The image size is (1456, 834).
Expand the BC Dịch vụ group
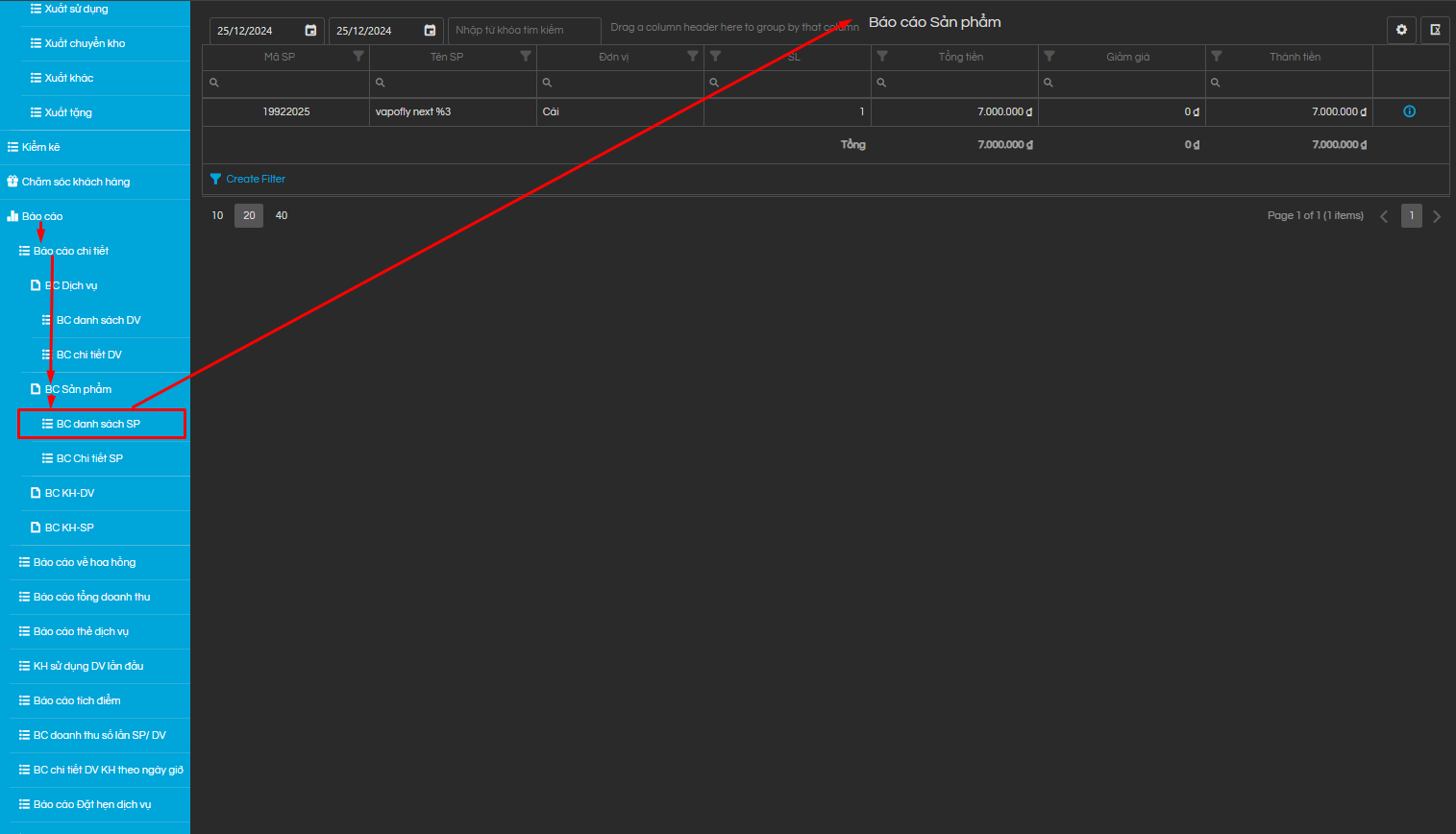pos(71,285)
